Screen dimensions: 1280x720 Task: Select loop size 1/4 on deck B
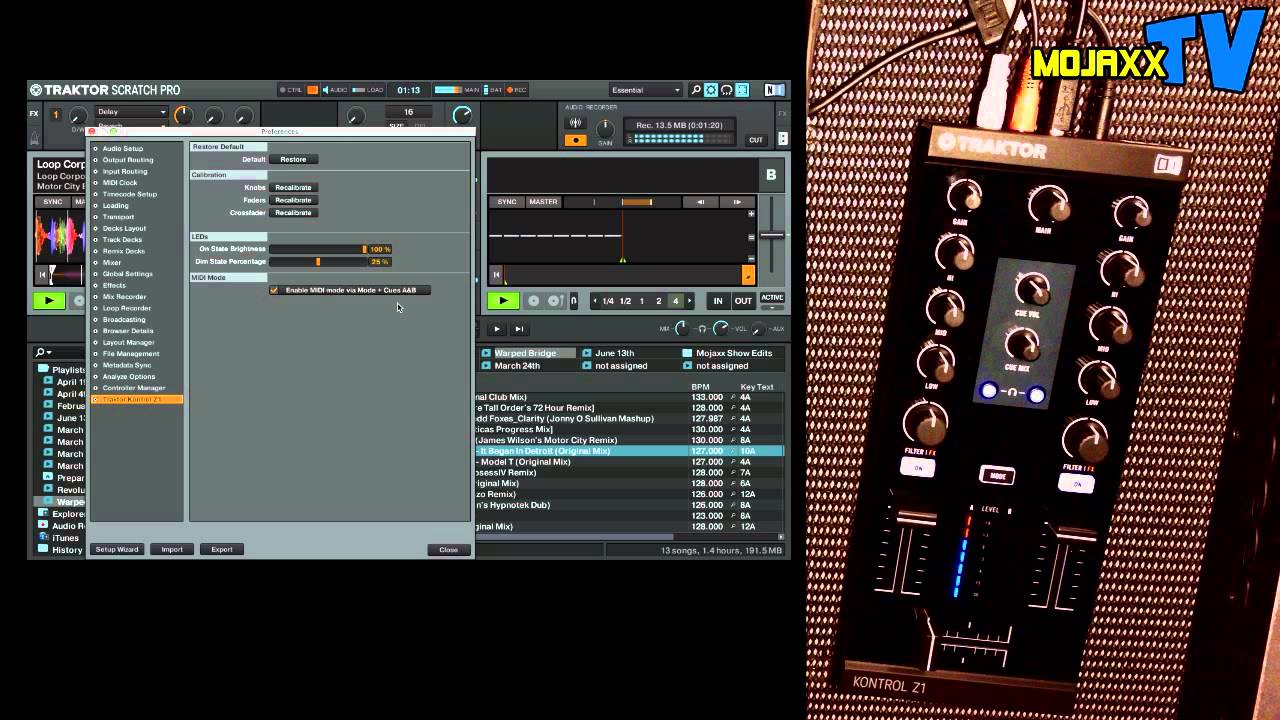click(608, 301)
